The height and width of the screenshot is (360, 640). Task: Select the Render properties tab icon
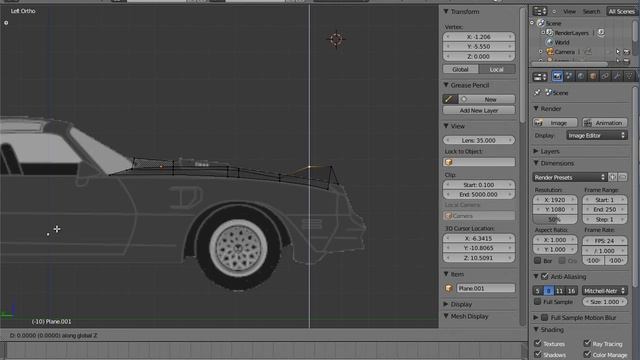(557, 76)
